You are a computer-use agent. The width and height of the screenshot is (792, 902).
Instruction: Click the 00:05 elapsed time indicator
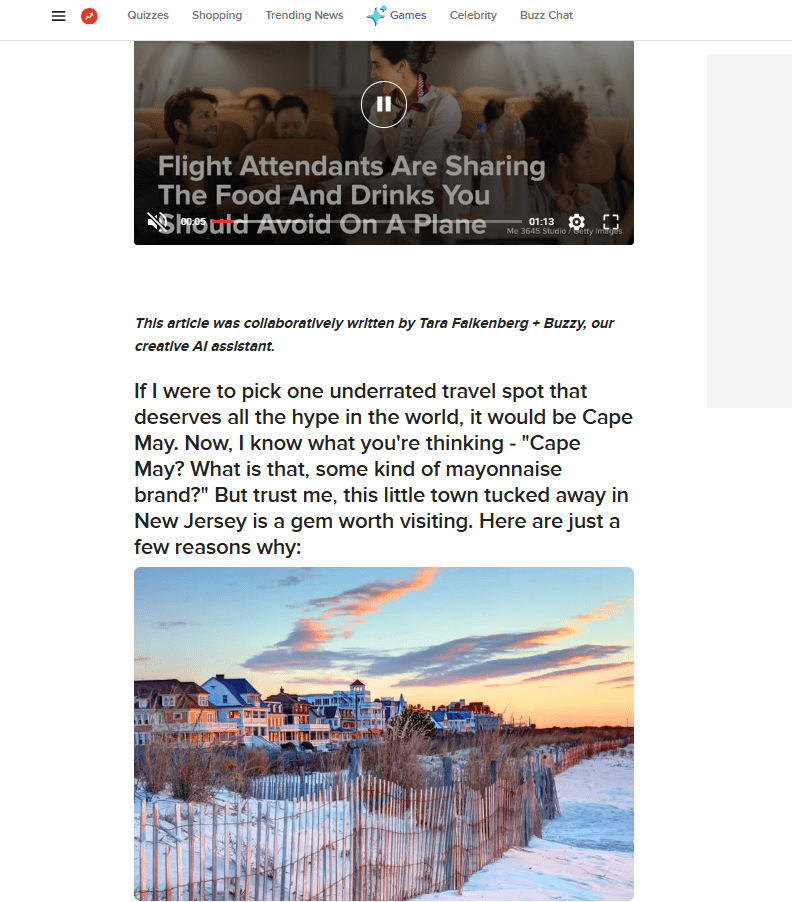point(193,221)
